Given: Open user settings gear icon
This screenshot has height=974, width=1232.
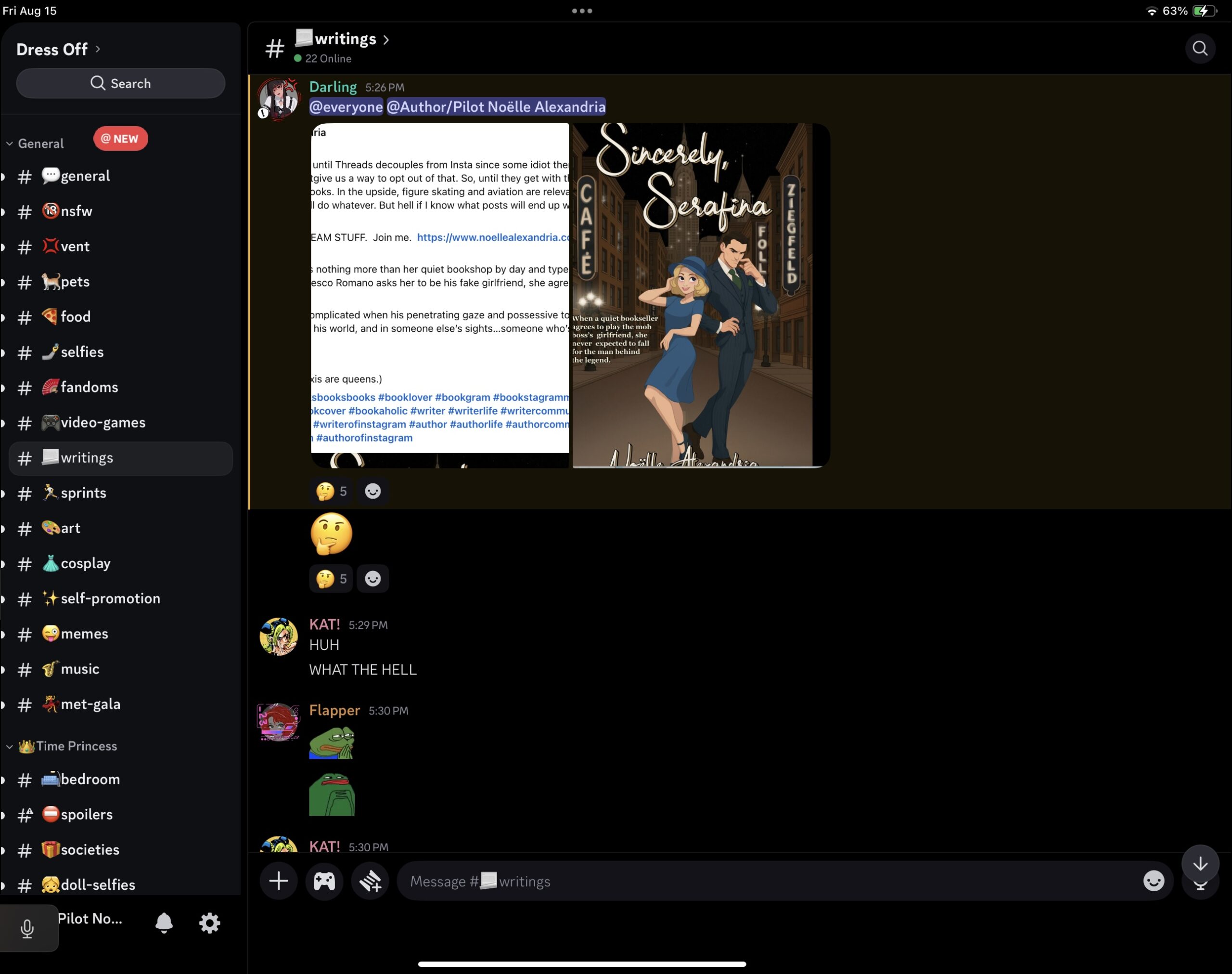Looking at the screenshot, I should 209,922.
